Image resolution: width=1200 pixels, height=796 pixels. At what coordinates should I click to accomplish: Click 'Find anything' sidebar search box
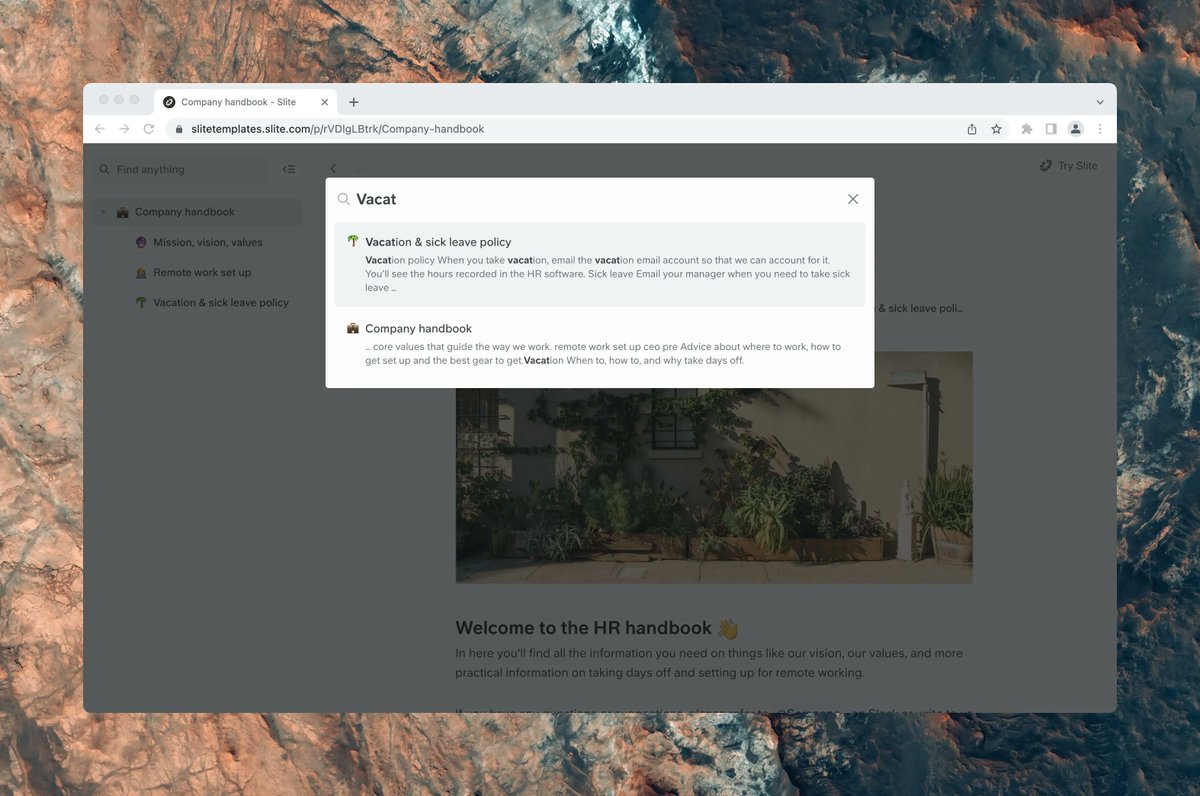(182, 169)
